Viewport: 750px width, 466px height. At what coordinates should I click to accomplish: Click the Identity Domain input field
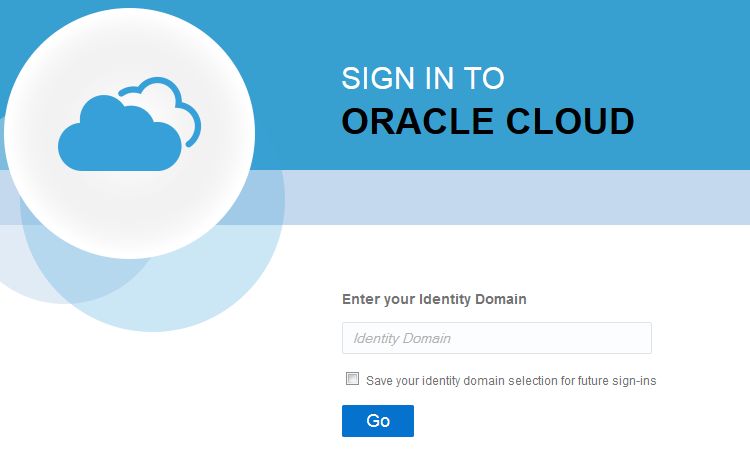(496, 338)
